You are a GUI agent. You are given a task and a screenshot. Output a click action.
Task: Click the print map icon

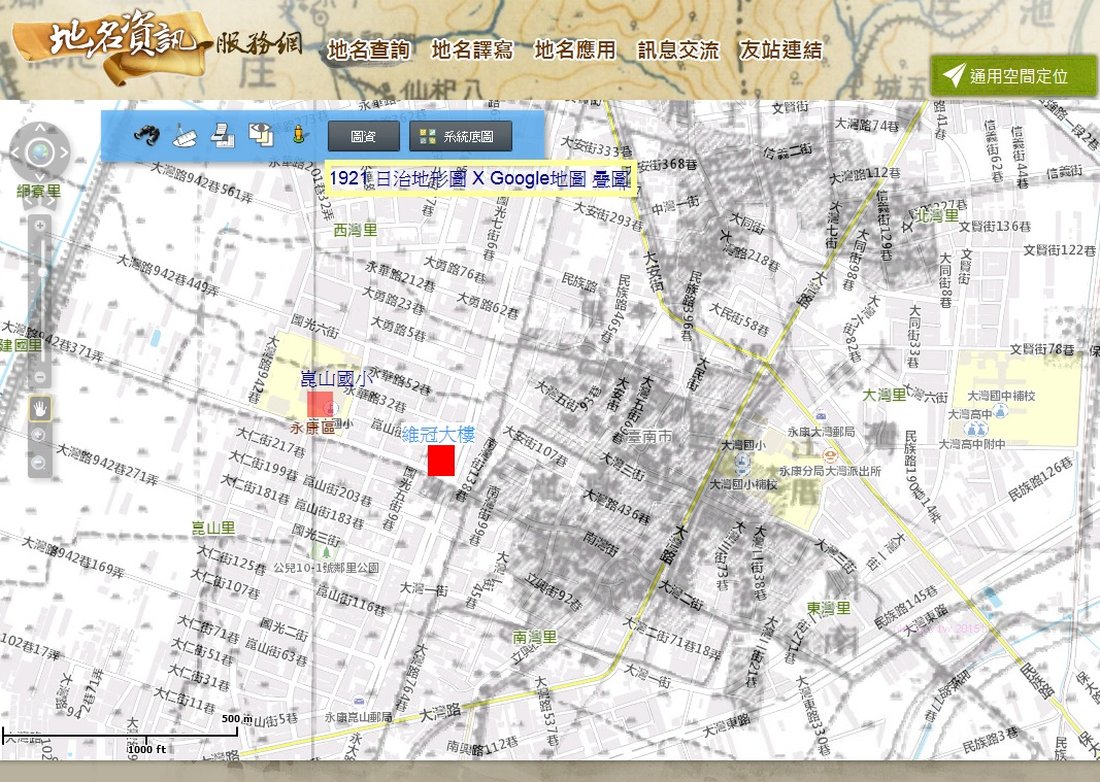(x=222, y=135)
